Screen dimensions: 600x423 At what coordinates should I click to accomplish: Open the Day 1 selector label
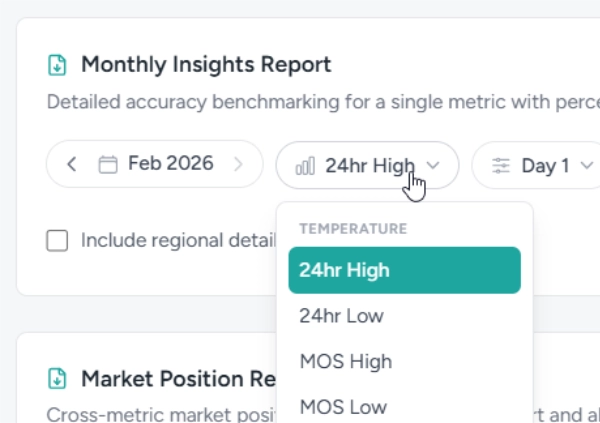pos(545,166)
